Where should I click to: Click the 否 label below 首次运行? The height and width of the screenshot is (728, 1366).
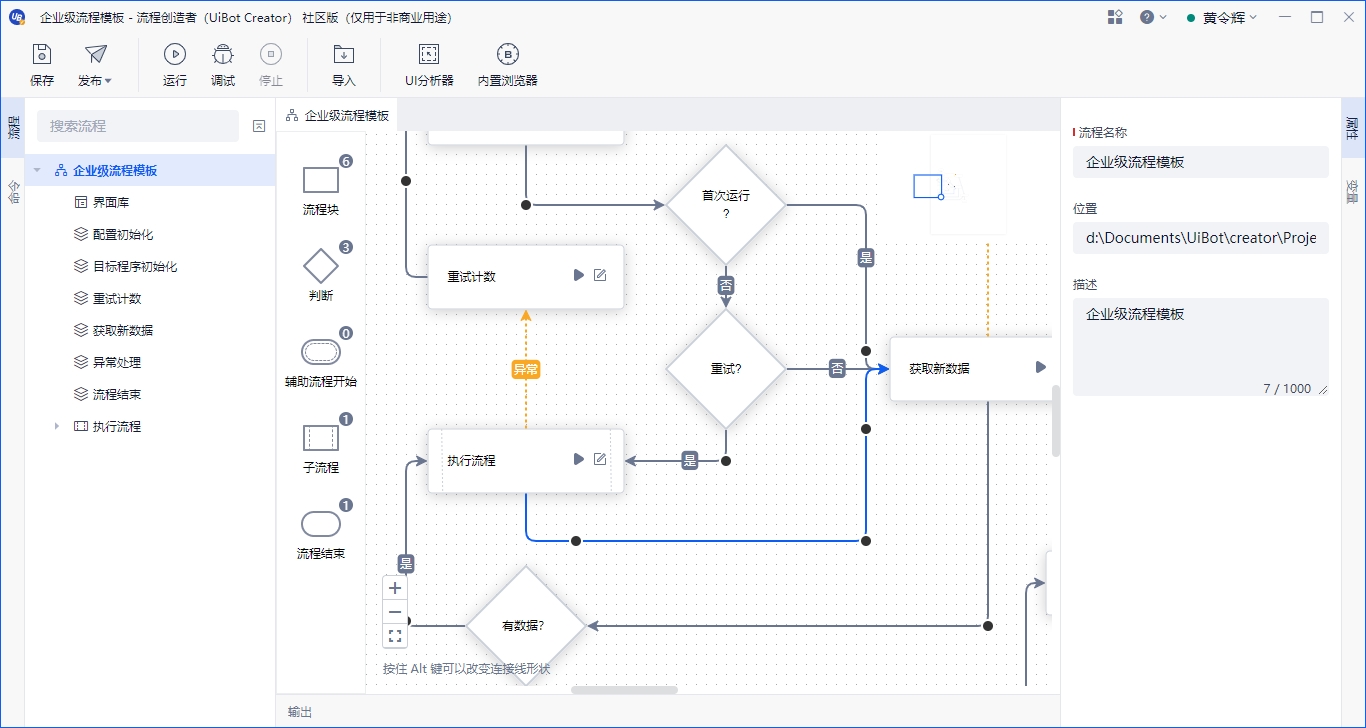[726, 286]
